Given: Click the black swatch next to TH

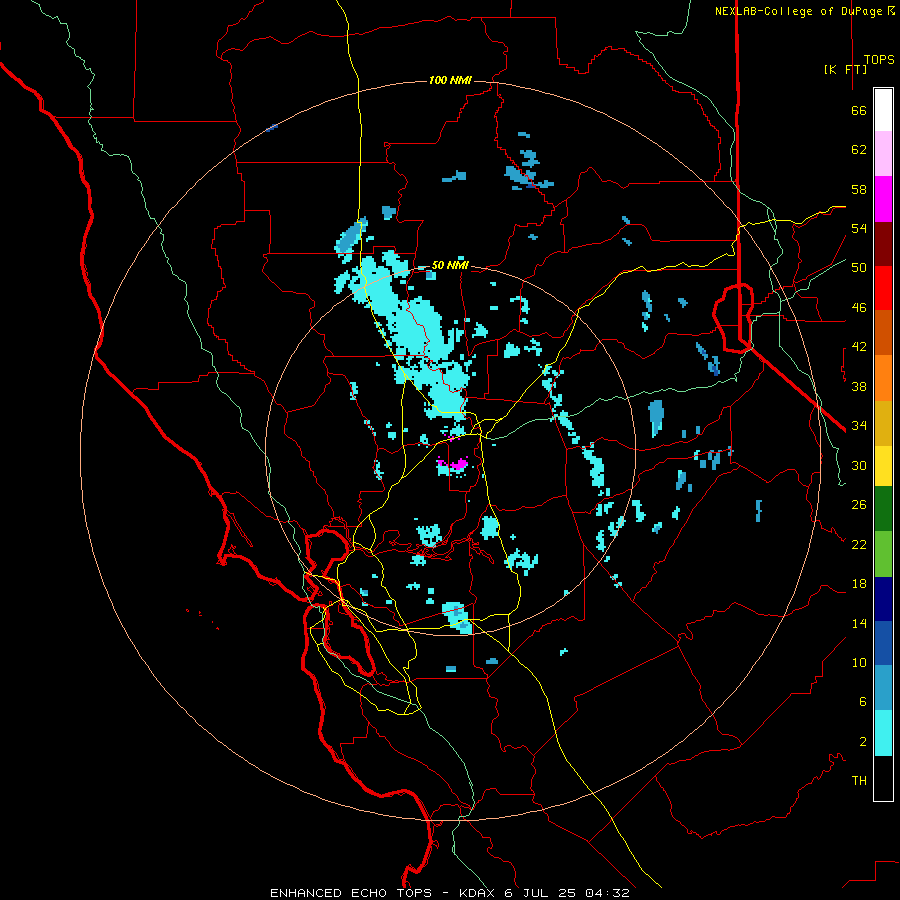Looking at the screenshot, I should 883,778.
